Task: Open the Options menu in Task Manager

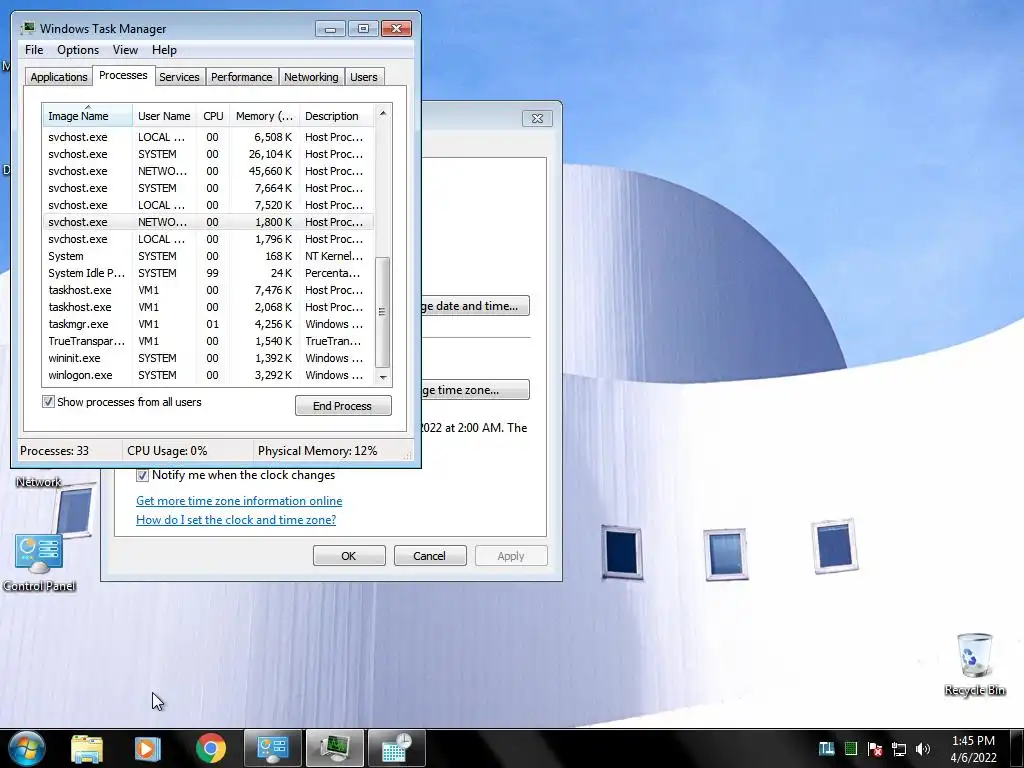Action: [x=78, y=50]
